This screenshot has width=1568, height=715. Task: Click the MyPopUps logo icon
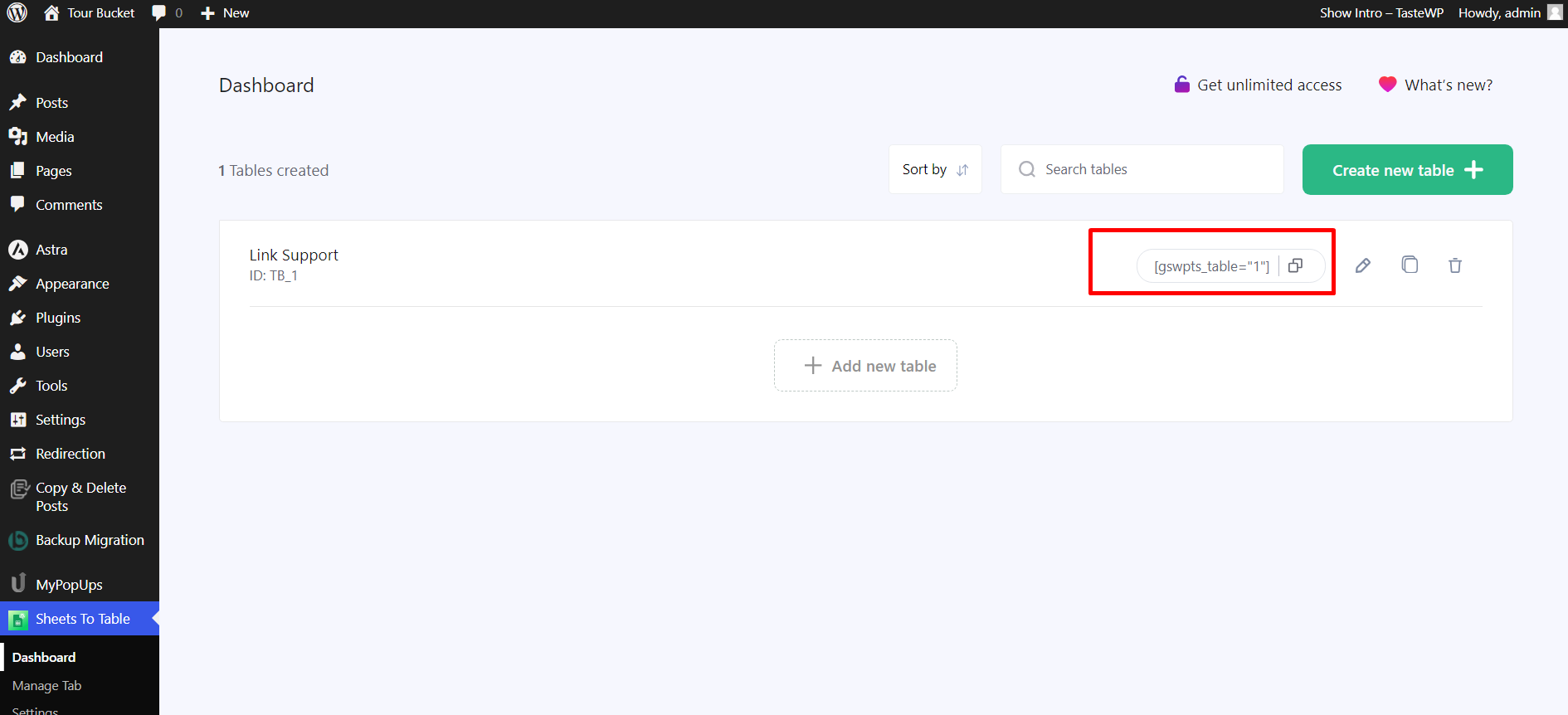click(17, 584)
